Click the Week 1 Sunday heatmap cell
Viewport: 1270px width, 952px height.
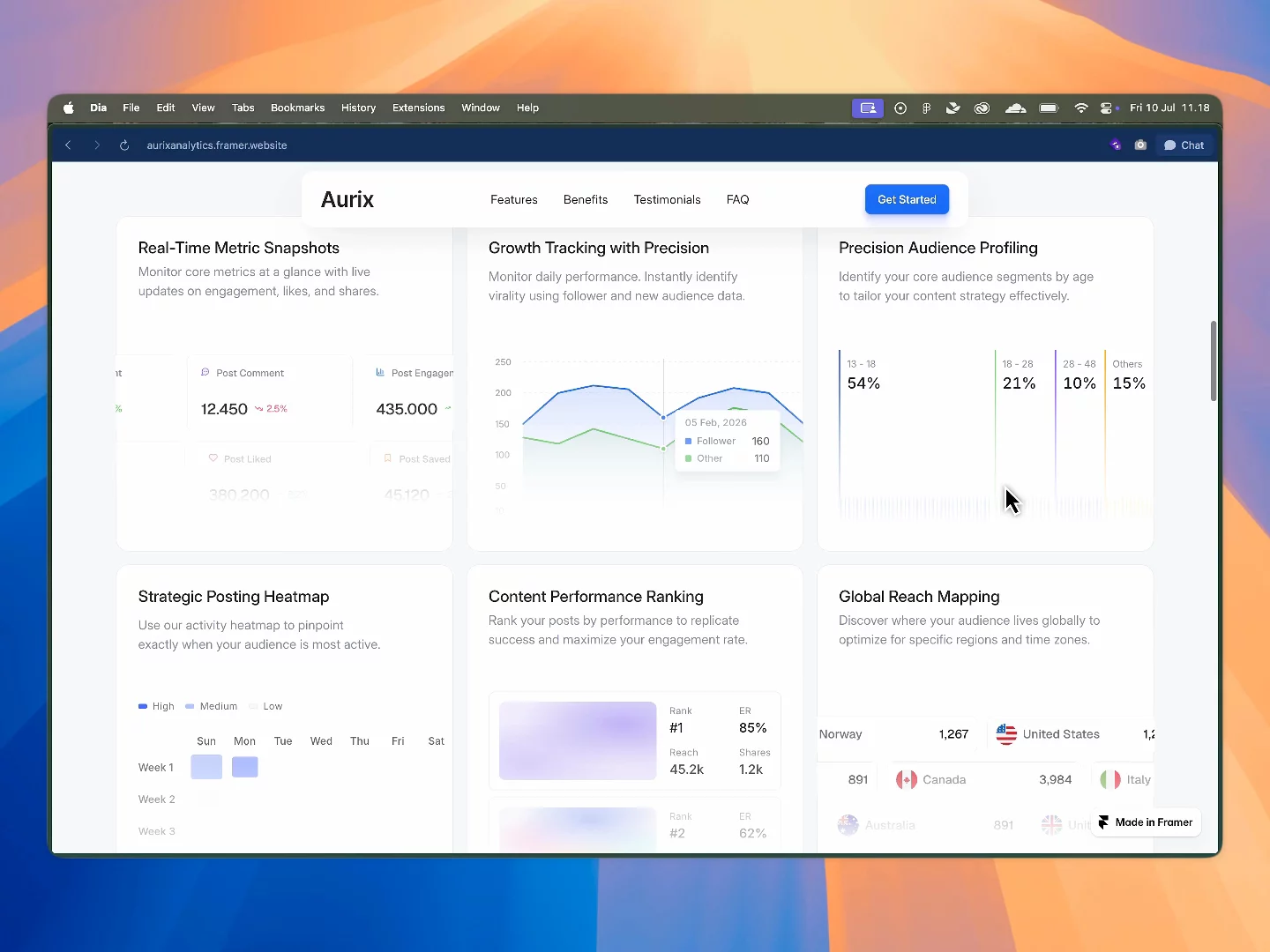(x=206, y=767)
